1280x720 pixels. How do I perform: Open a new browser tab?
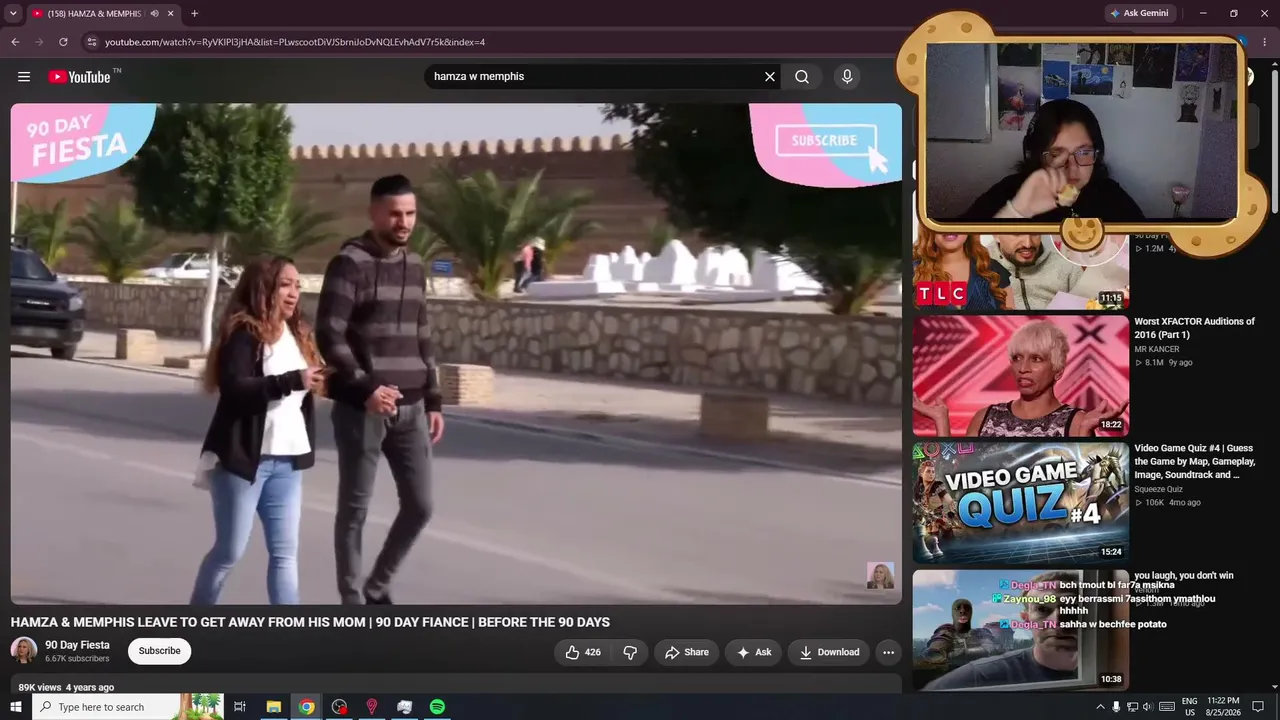[x=194, y=14]
